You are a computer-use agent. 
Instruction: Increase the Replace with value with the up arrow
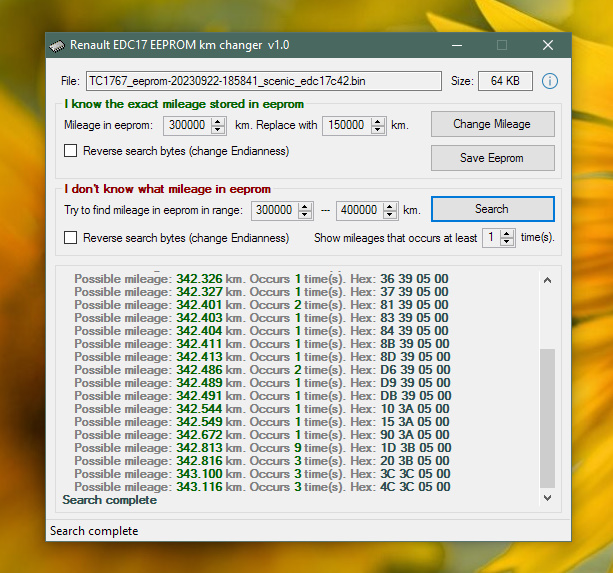pos(378,121)
